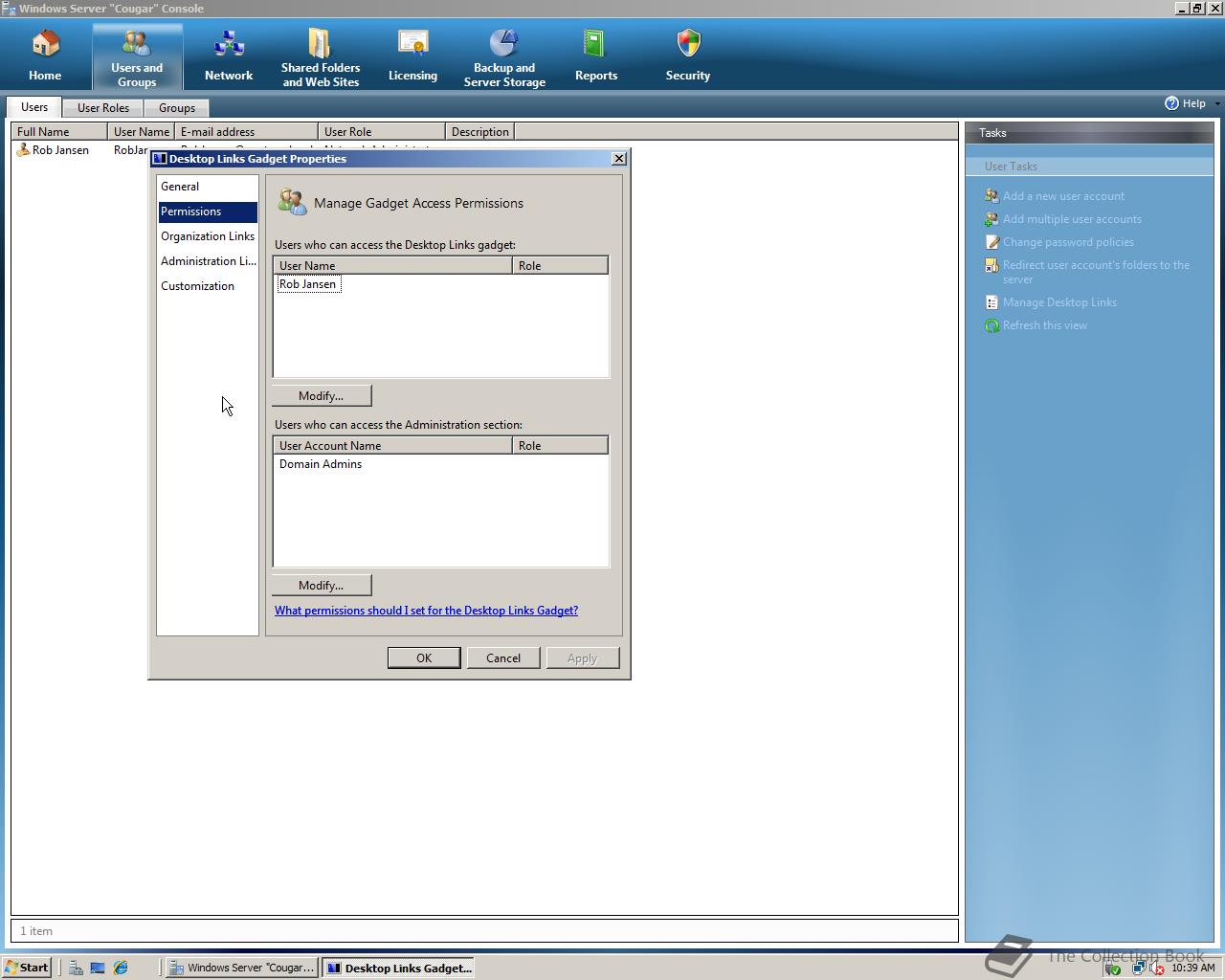Sort by User Account Name column header
Image resolution: width=1225 pixels, height=980 pixels.
(393, 445)
